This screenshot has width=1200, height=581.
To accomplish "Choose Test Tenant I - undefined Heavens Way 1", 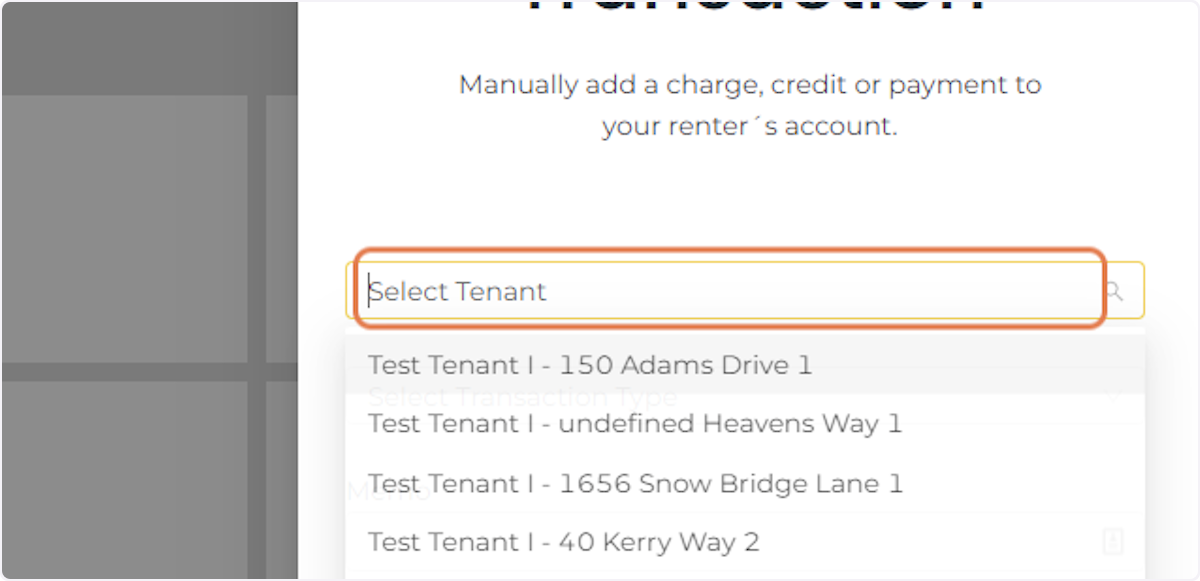I will (x=635, y=423).
